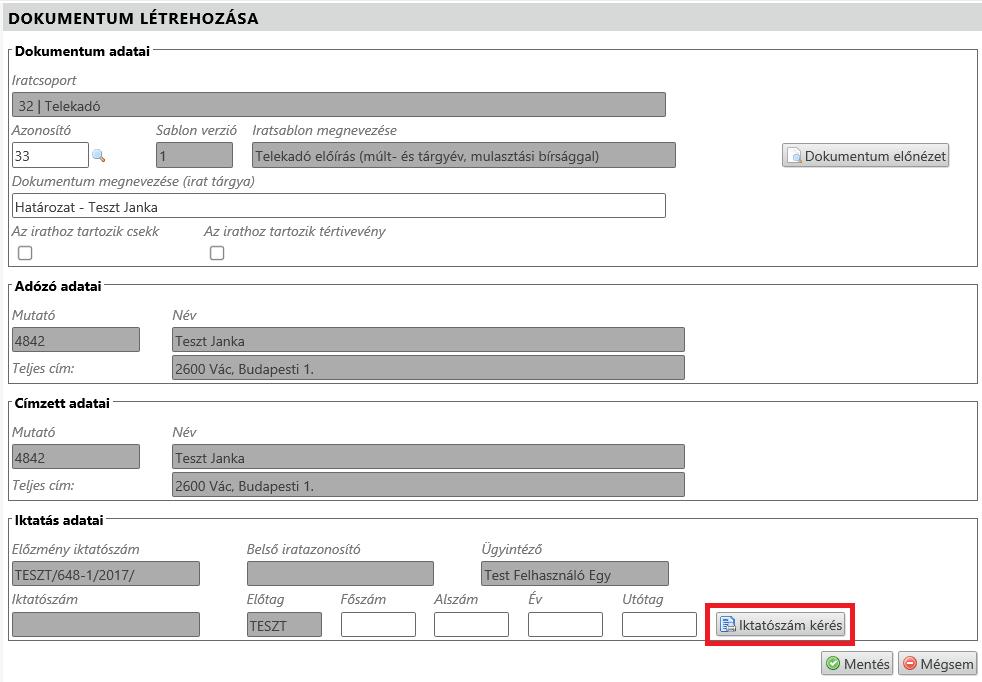Click the Előtag field containing TESZT
Viewport: 982px width, 682px height.
click(284, 624)
